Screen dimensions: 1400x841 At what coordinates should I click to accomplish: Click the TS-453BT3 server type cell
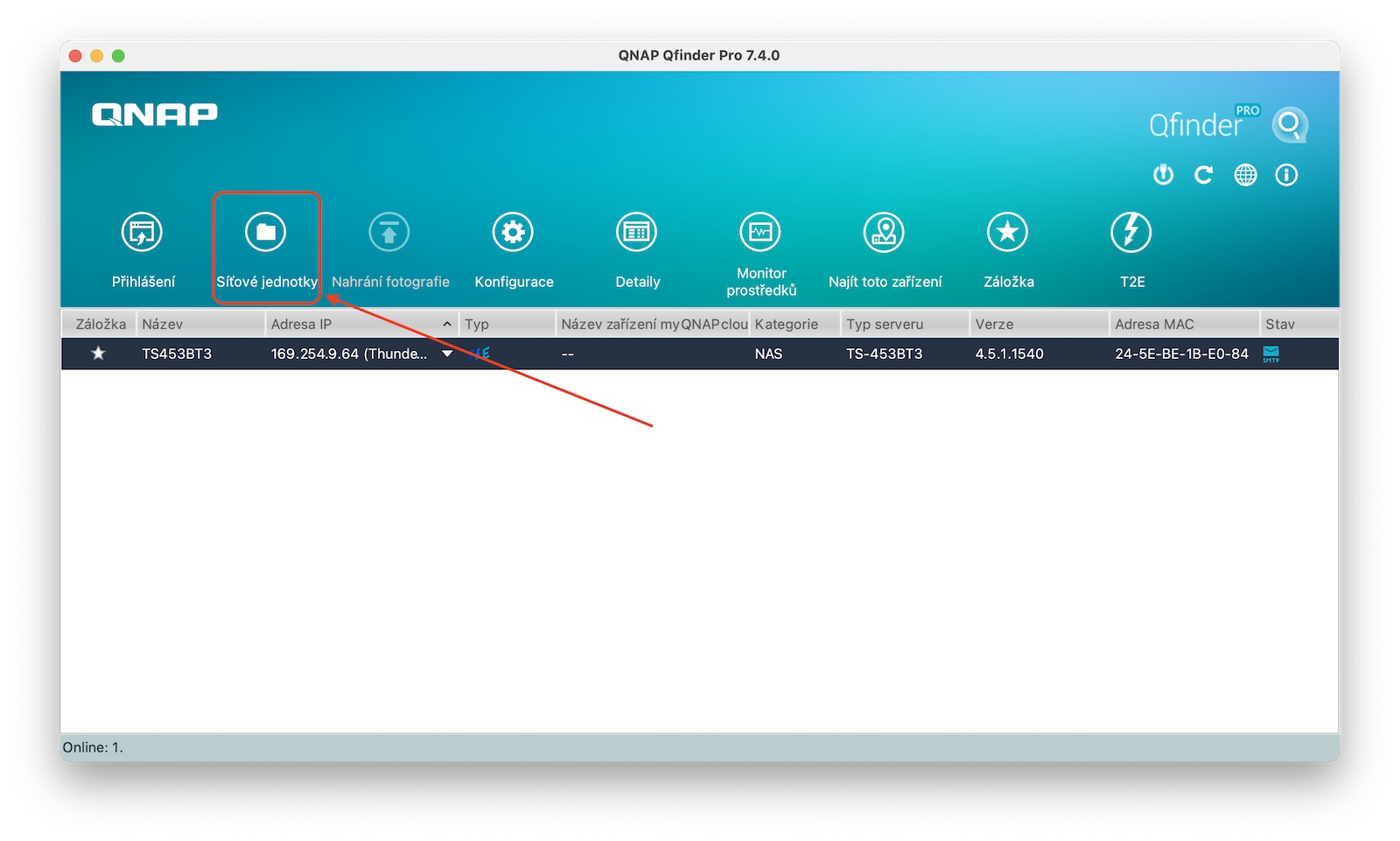coord(884,354)
